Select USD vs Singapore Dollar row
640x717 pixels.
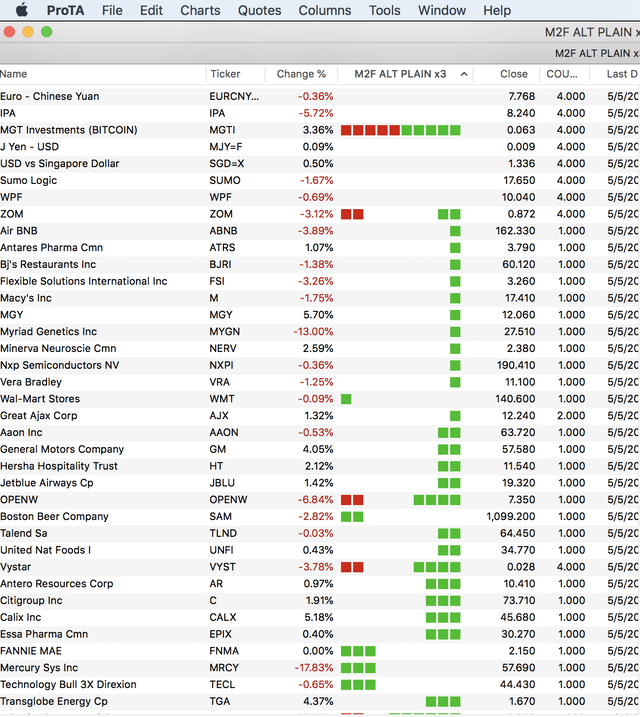click(x=320, y=164)
